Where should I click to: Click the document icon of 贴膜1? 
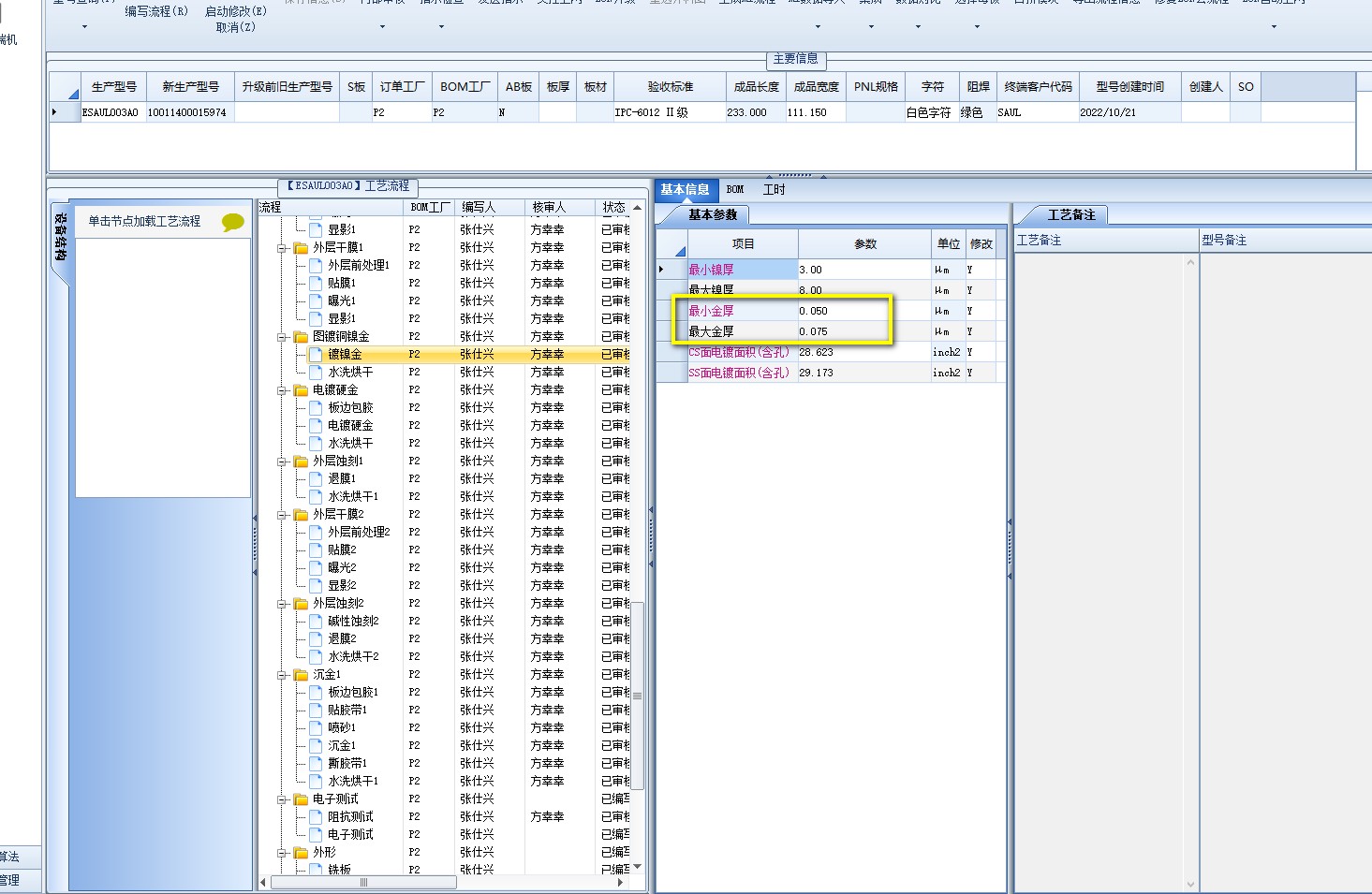(316, 284)
